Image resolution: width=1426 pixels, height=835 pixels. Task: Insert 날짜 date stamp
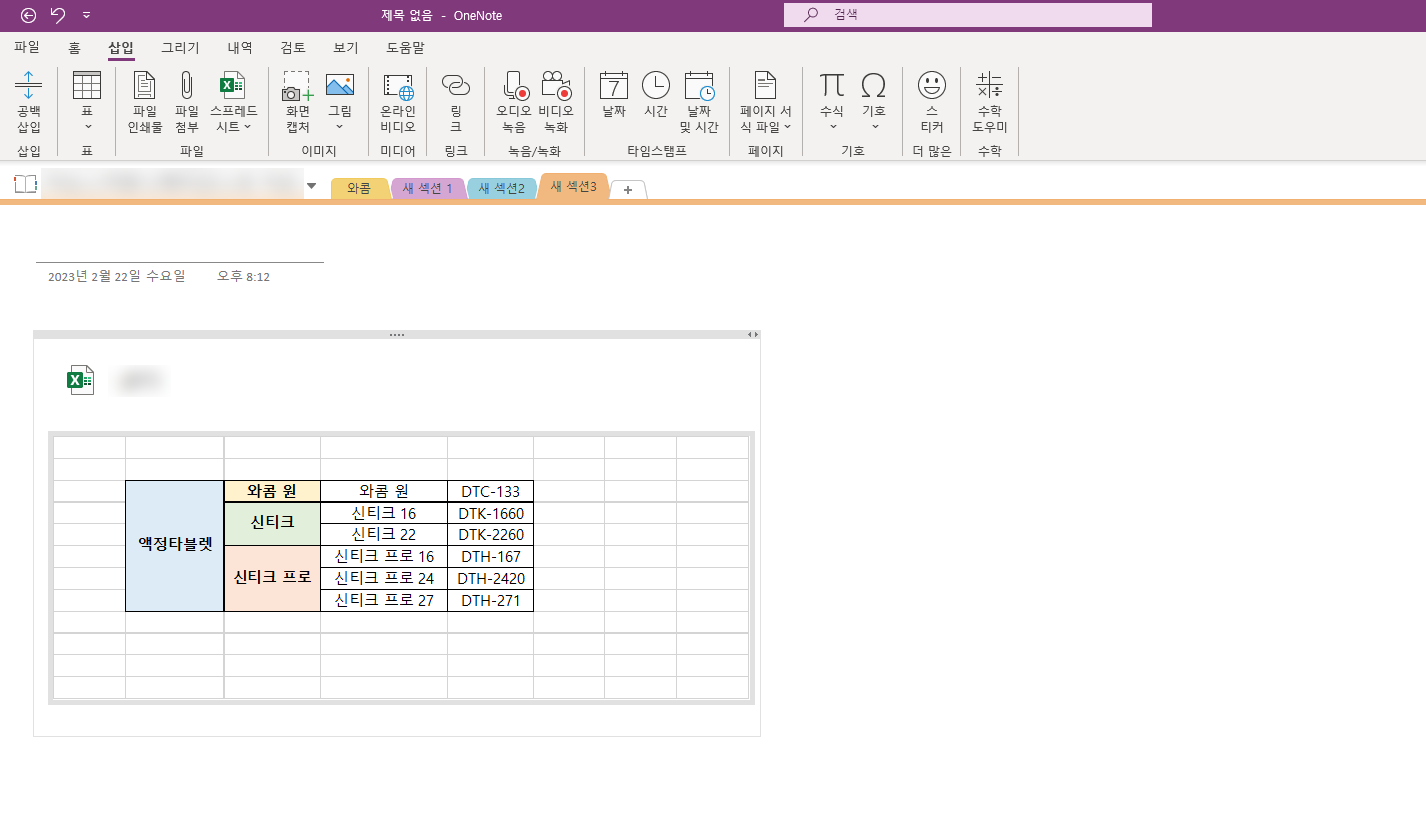(x=614, y=95)
